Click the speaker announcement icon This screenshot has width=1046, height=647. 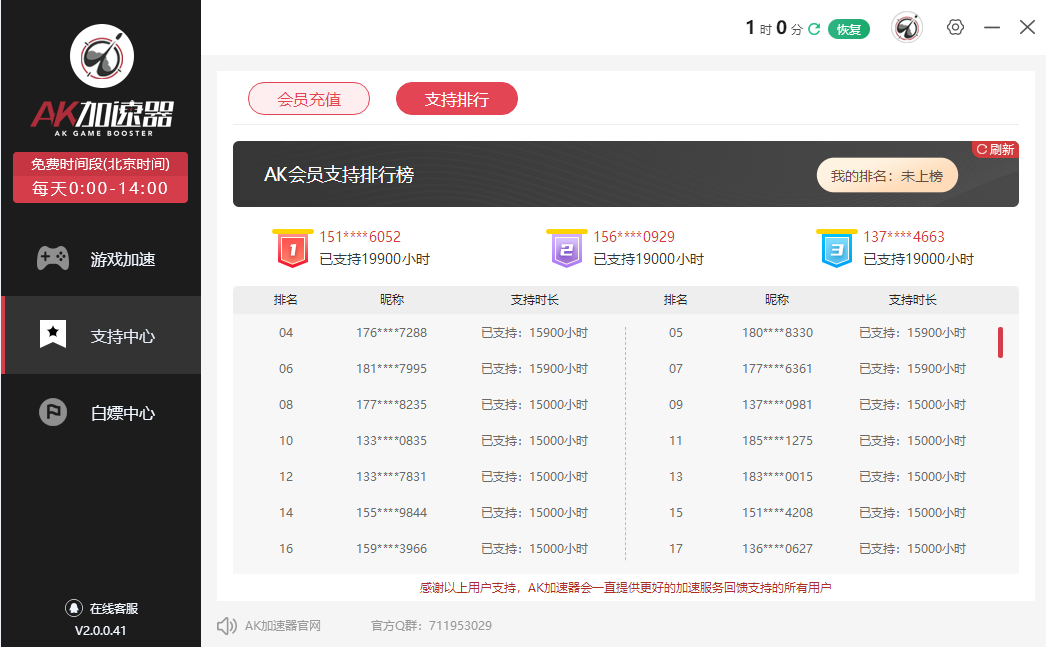[226, 626]
